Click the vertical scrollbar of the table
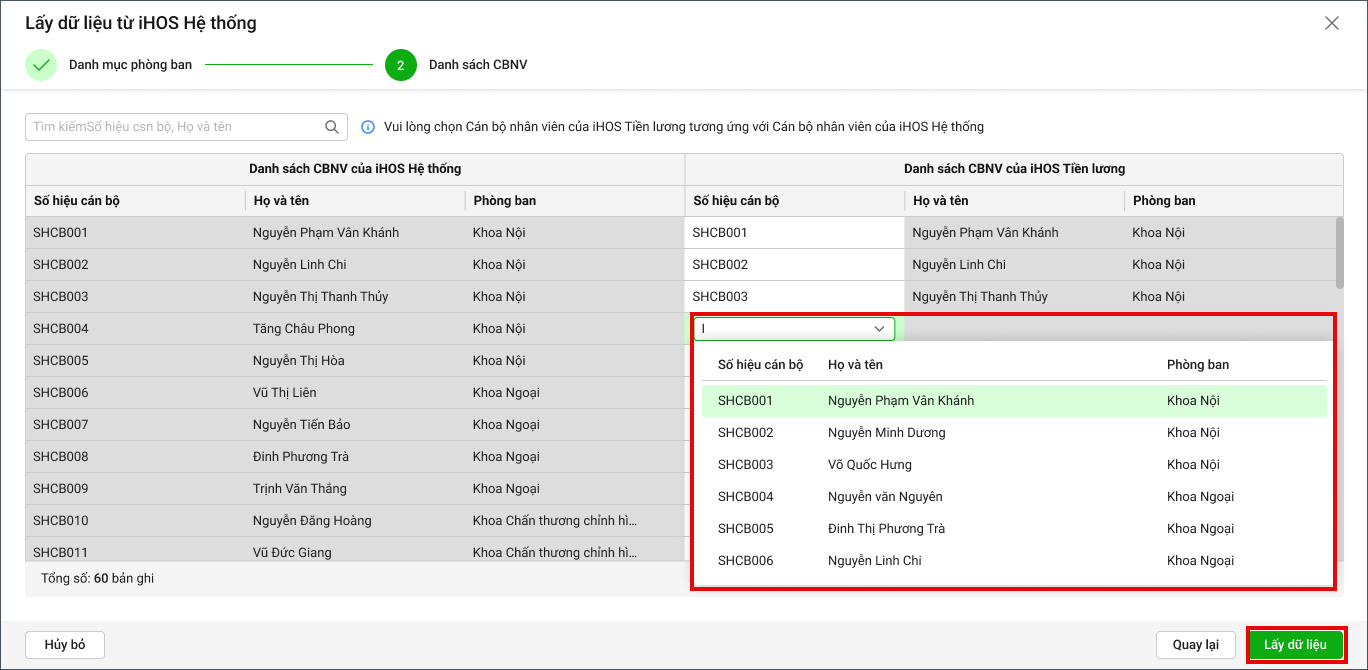 click(x=1339, y=253)
